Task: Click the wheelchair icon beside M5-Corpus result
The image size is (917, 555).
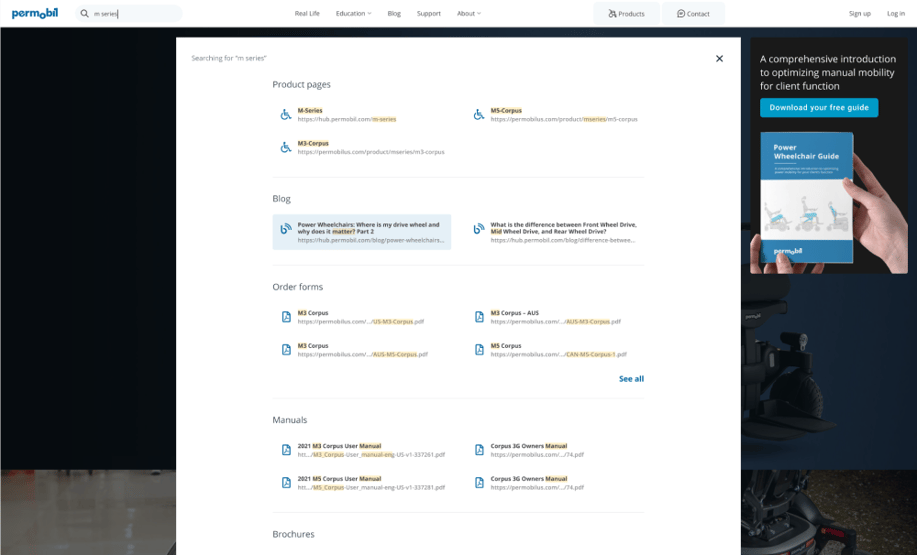Action: 478,115
